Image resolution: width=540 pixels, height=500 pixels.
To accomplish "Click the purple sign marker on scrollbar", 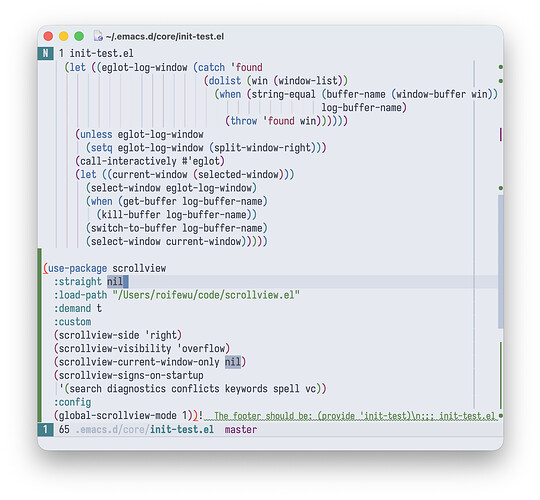I will coord(500,134).
